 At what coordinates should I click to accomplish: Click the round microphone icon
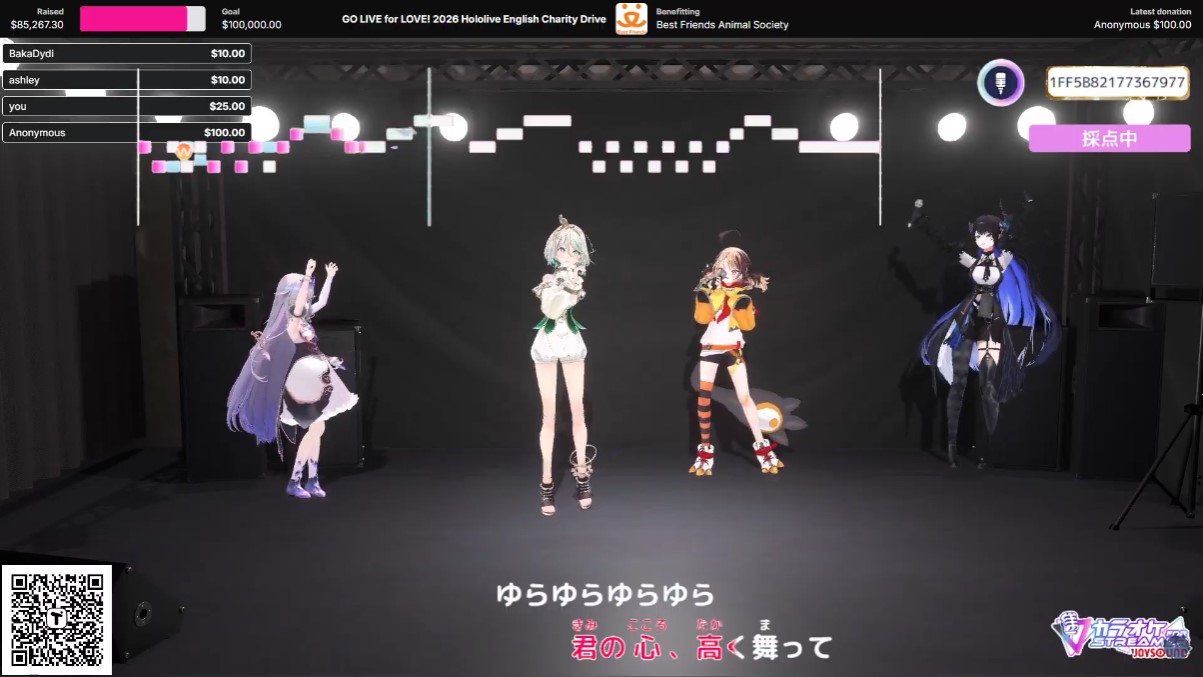[1000, 83]
